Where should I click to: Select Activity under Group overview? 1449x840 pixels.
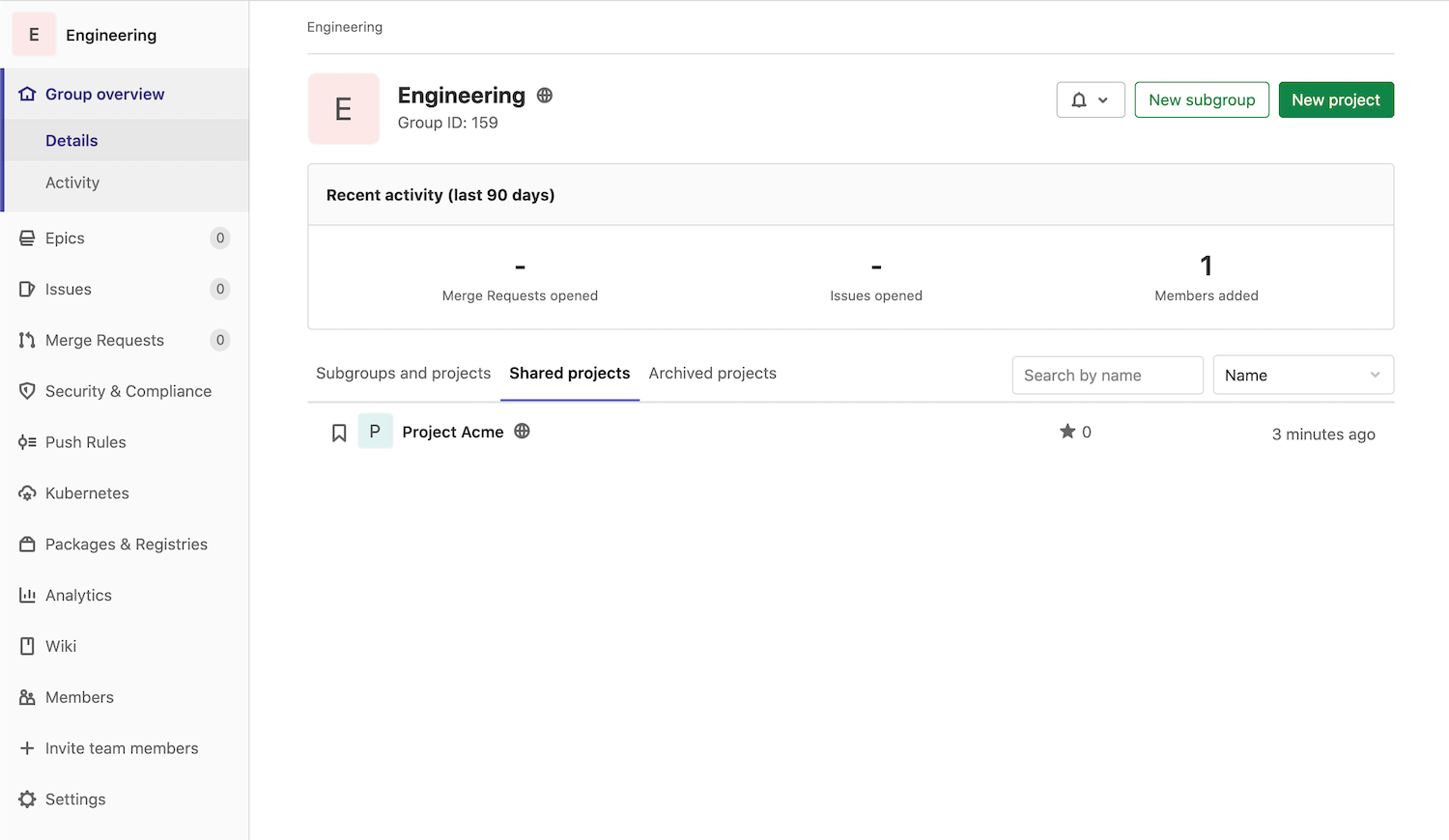click(72, 183)
